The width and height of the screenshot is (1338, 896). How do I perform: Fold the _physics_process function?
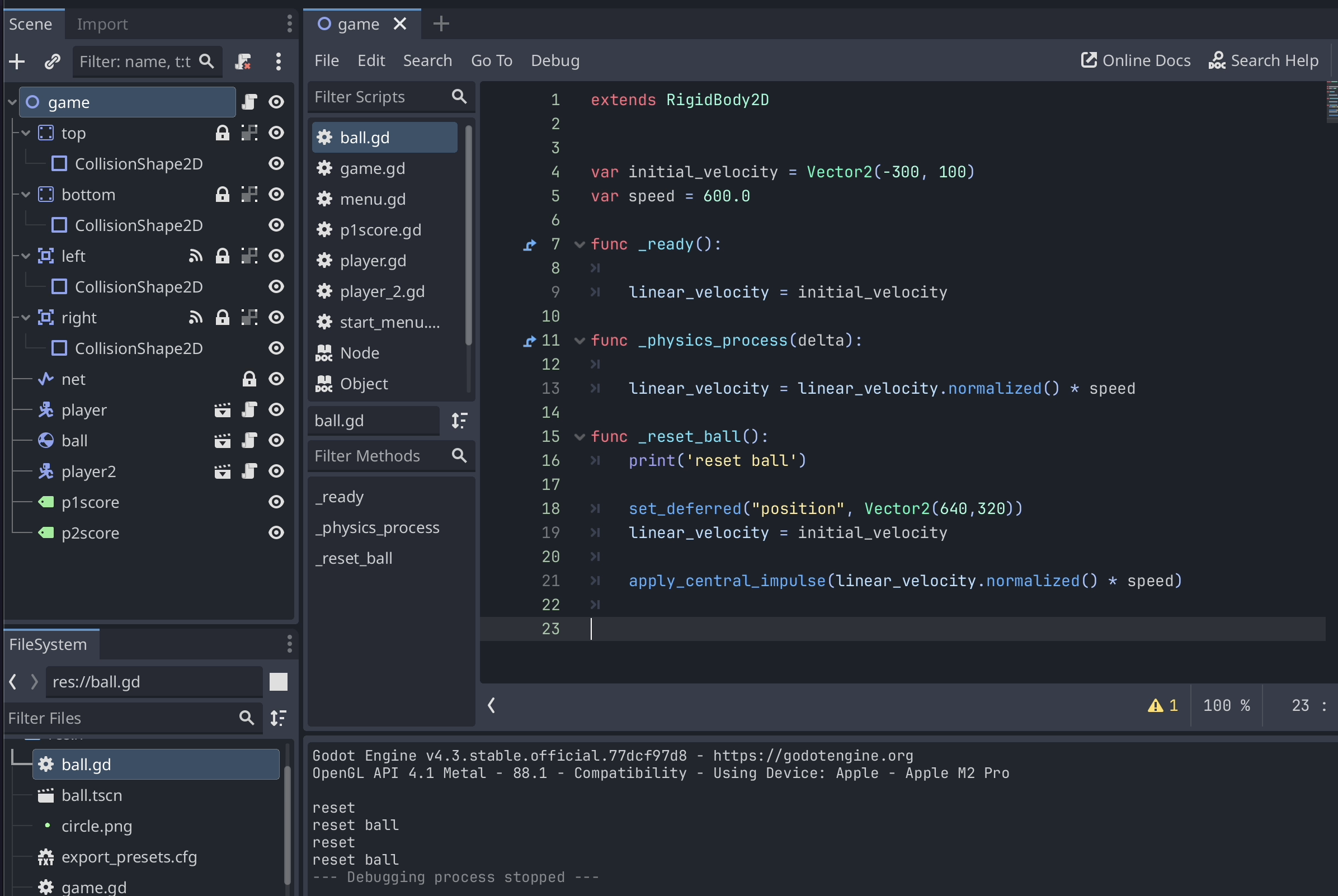tap(579, 341)
